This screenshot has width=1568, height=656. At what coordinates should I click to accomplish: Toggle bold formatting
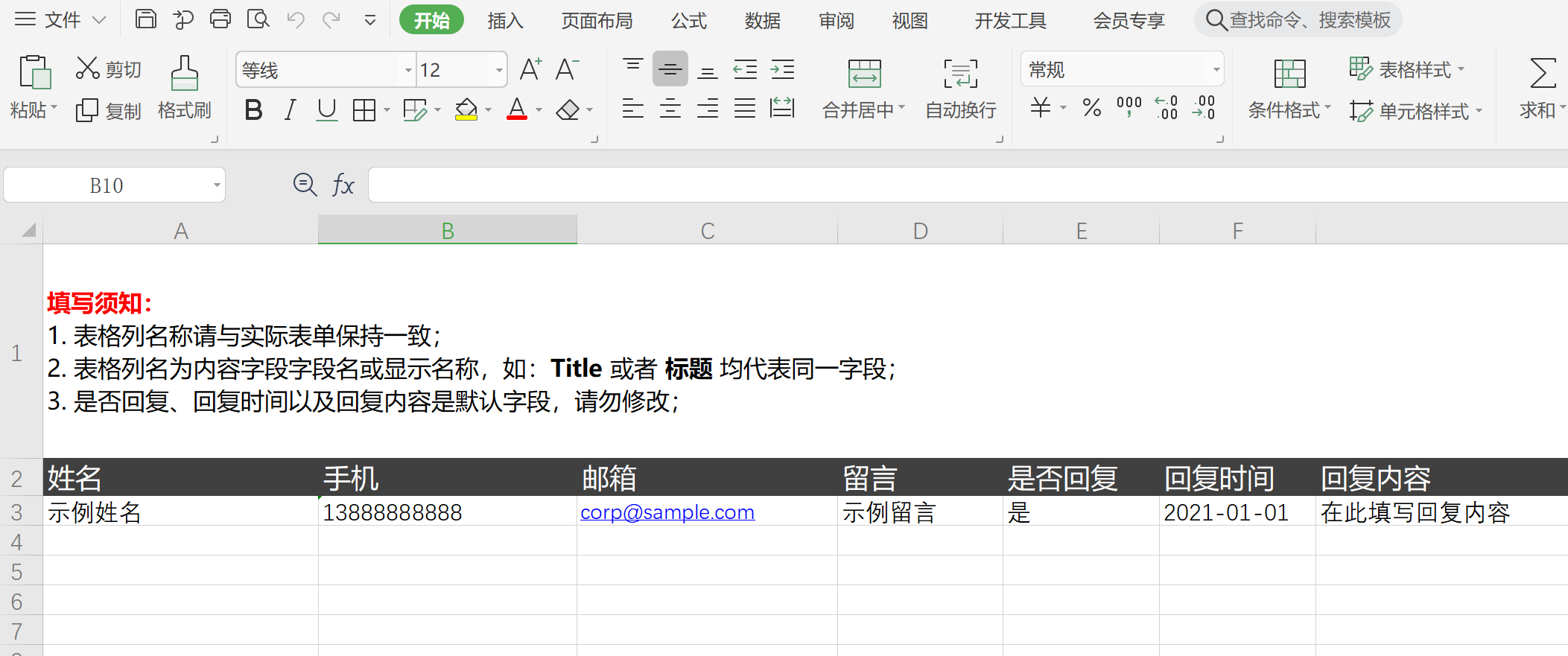(x=253, y=110)
